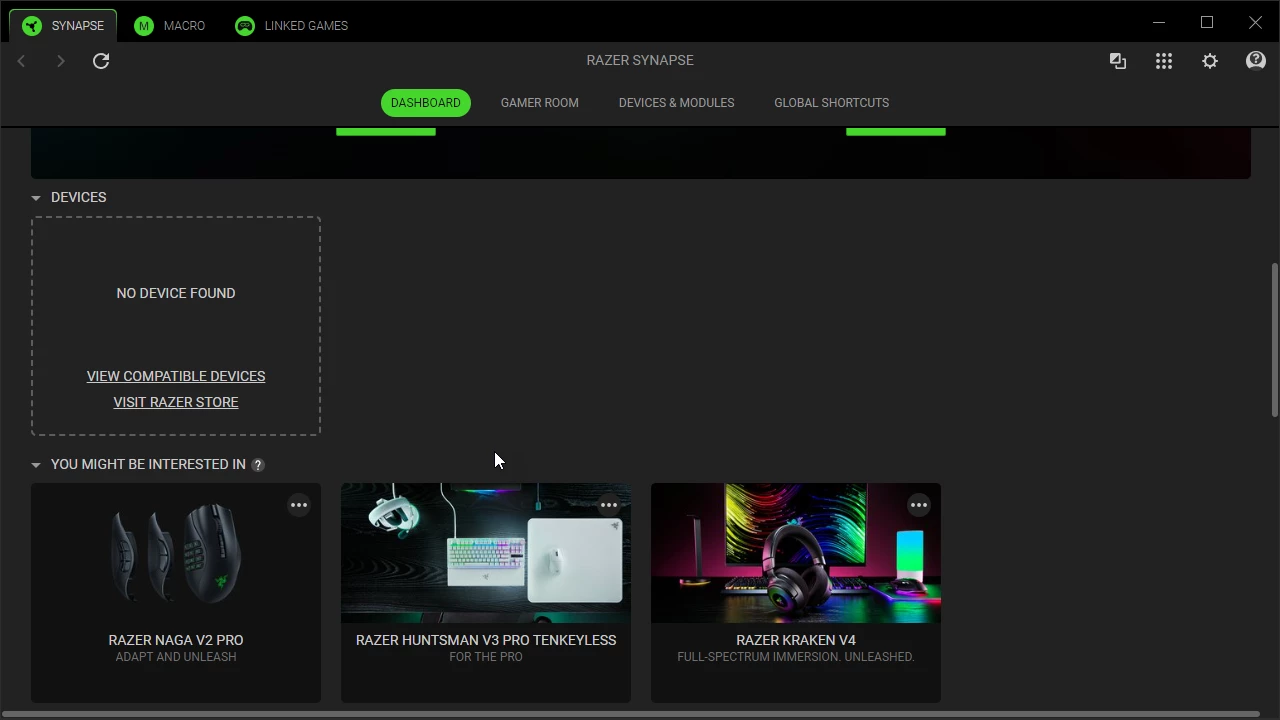The image size is (1280, 720).
Task: Open options menu on Razer Kraken V4 card
Action: [919, 505]
